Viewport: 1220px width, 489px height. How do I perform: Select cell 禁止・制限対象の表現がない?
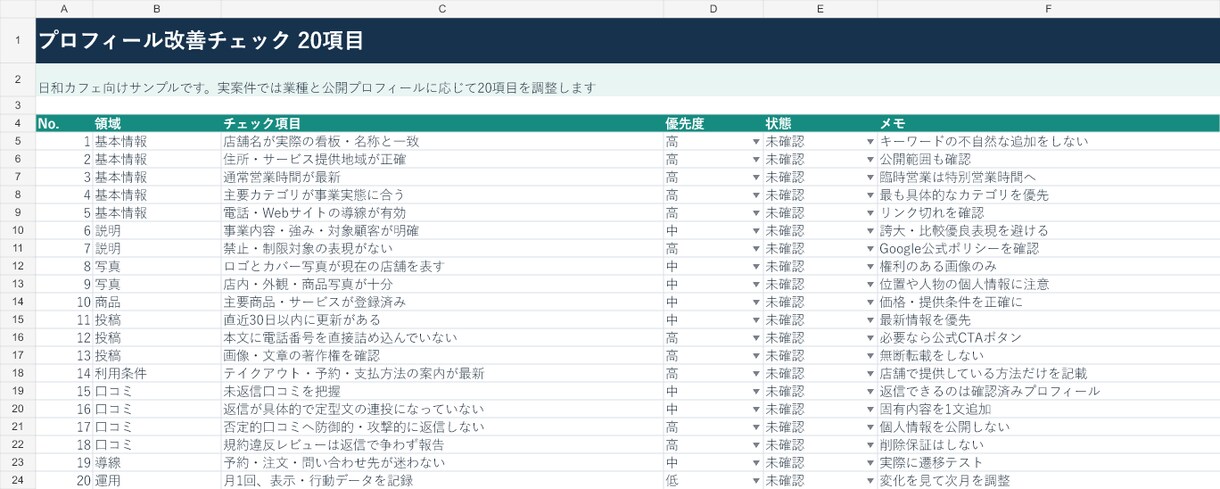coord(442,249)
